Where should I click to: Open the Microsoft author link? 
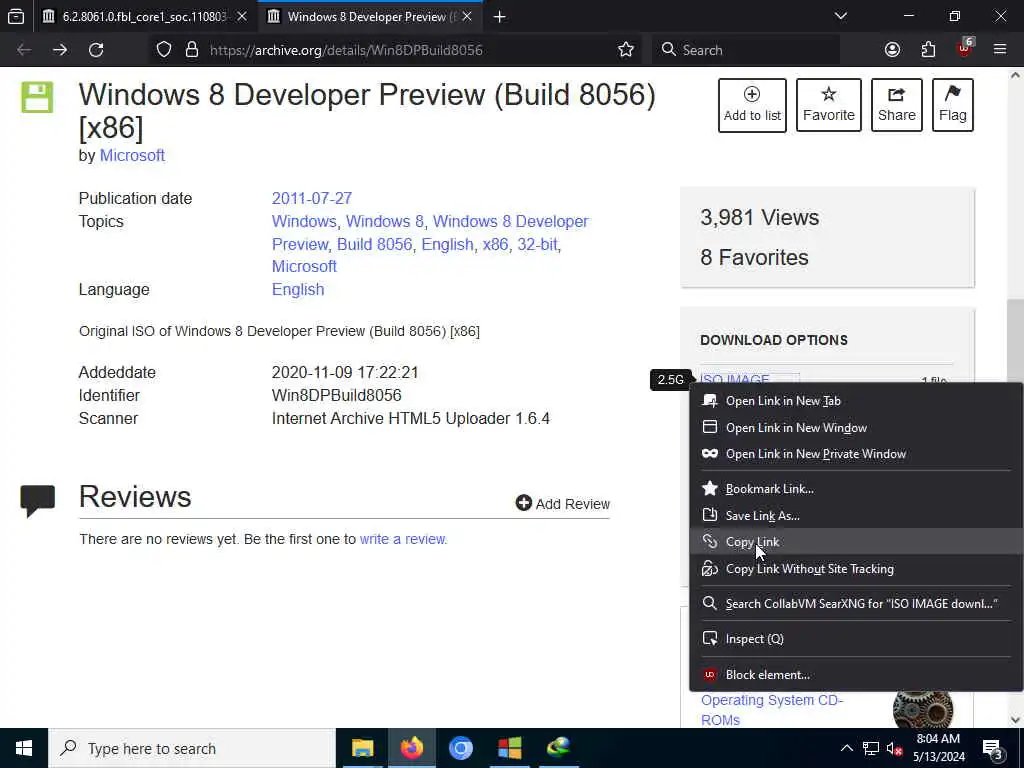click(132, 155)
